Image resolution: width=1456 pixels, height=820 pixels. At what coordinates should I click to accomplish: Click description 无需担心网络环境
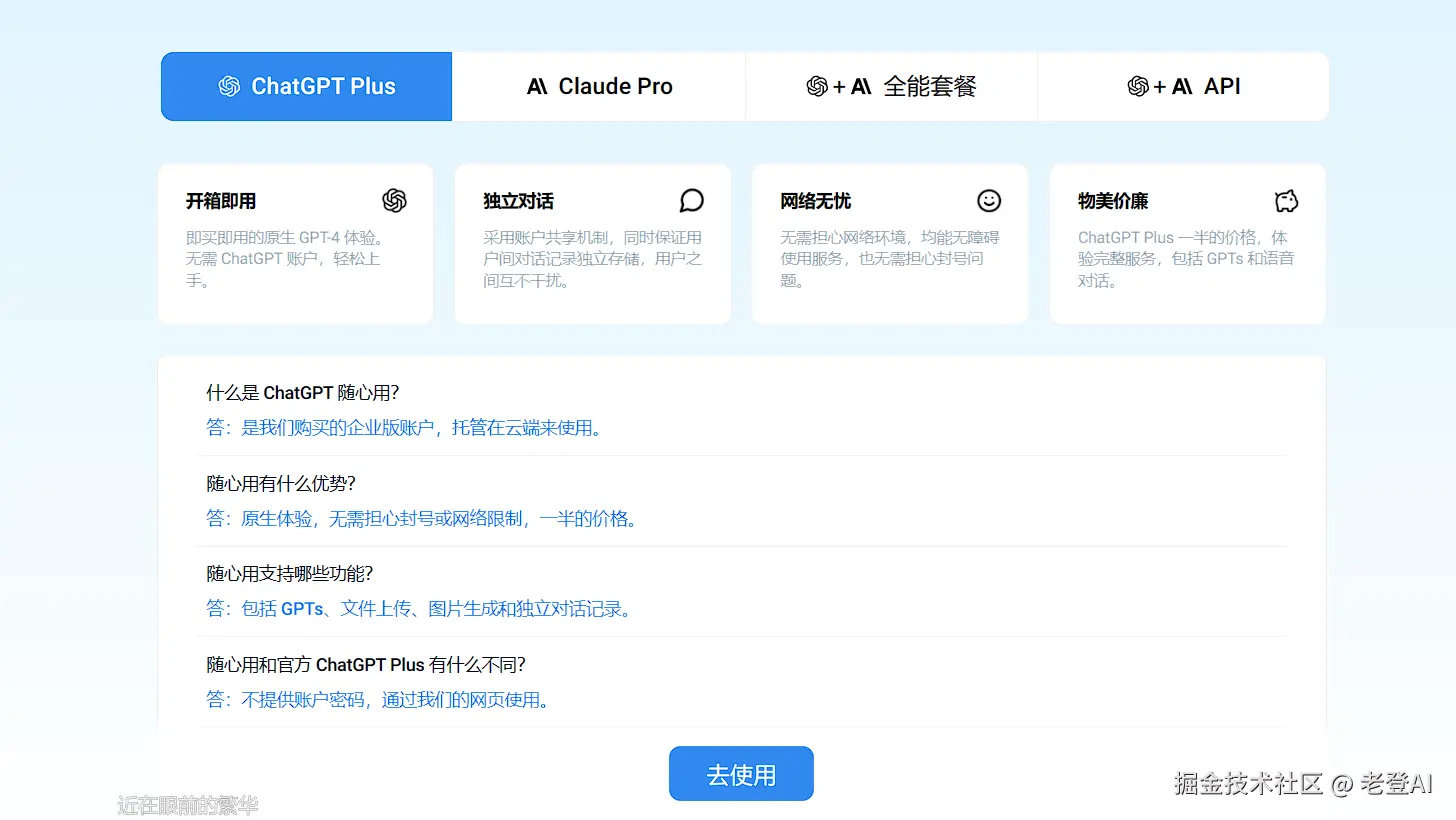point(890,259)
